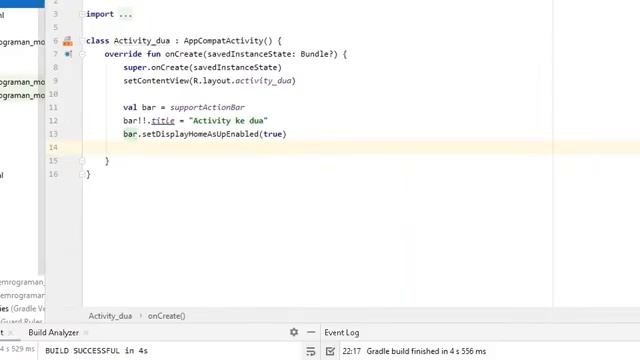This screenshot has height=360, width=640.
Task: Expand the collapsed import ellipsis
Action: (125, 15)
